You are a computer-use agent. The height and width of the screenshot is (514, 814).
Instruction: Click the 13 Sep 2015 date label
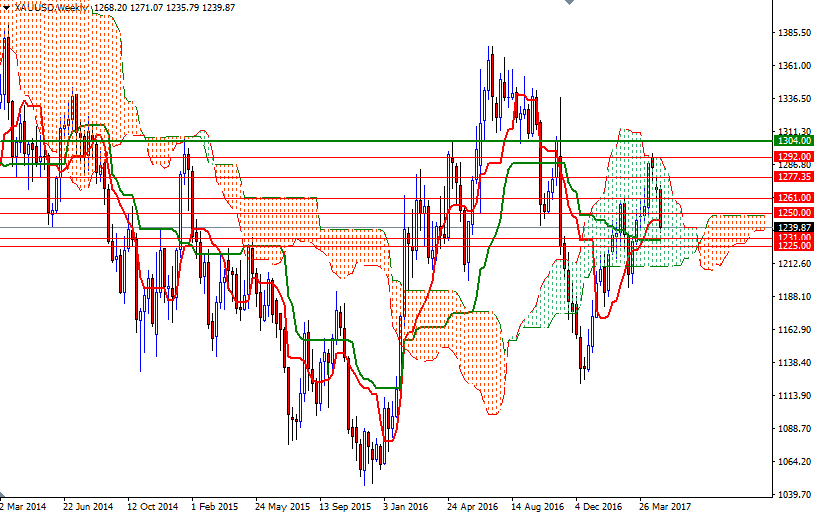tap(344, 507)
